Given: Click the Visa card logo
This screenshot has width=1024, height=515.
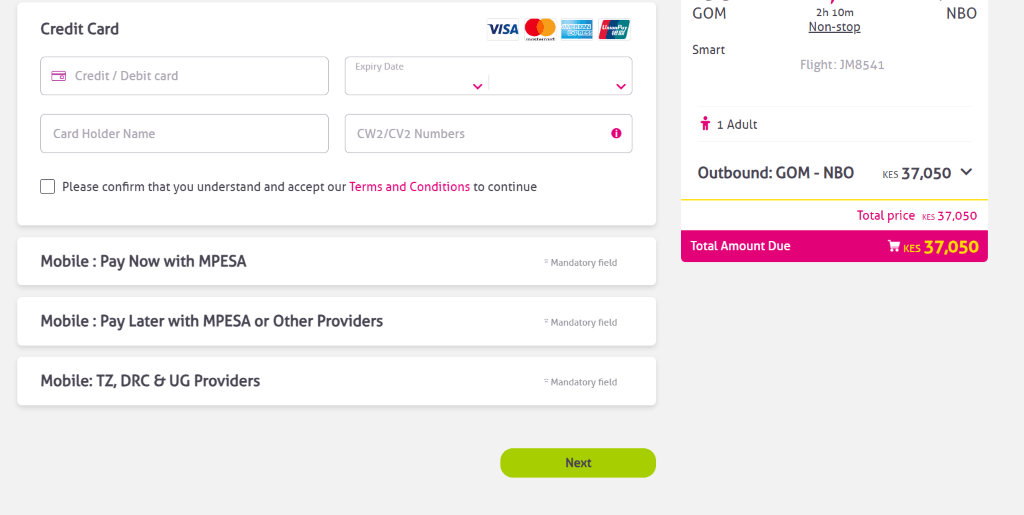Looking at the screenshot, I should click(503, 29).
